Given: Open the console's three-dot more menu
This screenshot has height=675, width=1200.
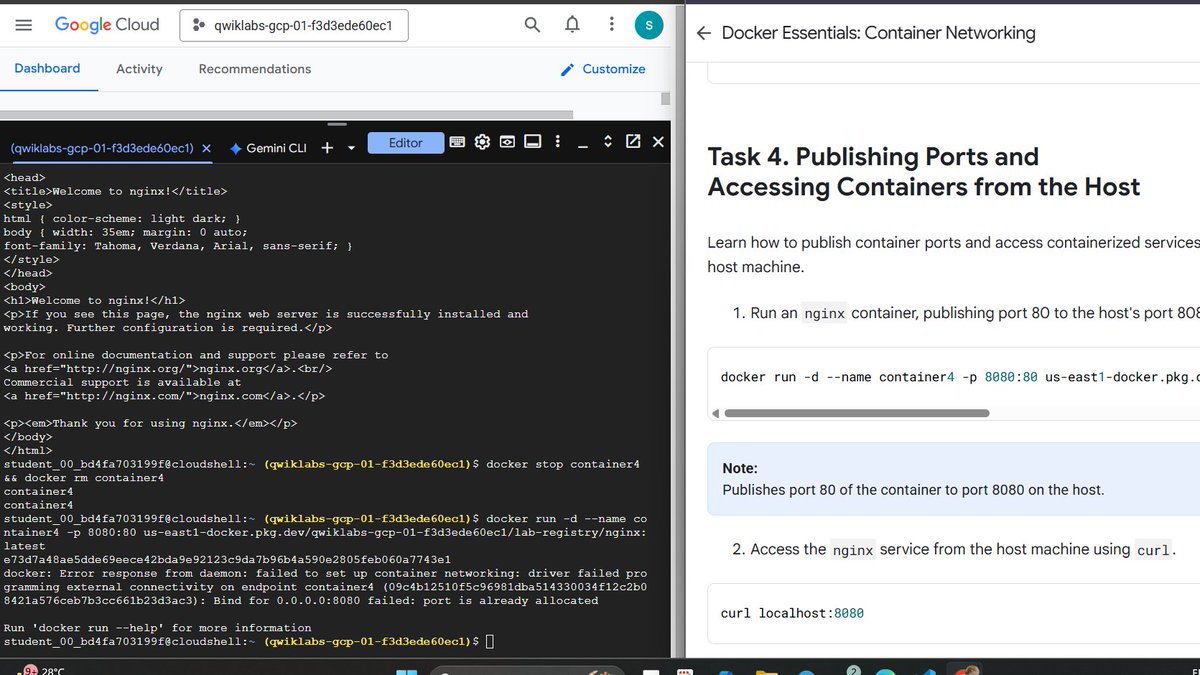Looking at the screenshot, I should tap(611, 25).
